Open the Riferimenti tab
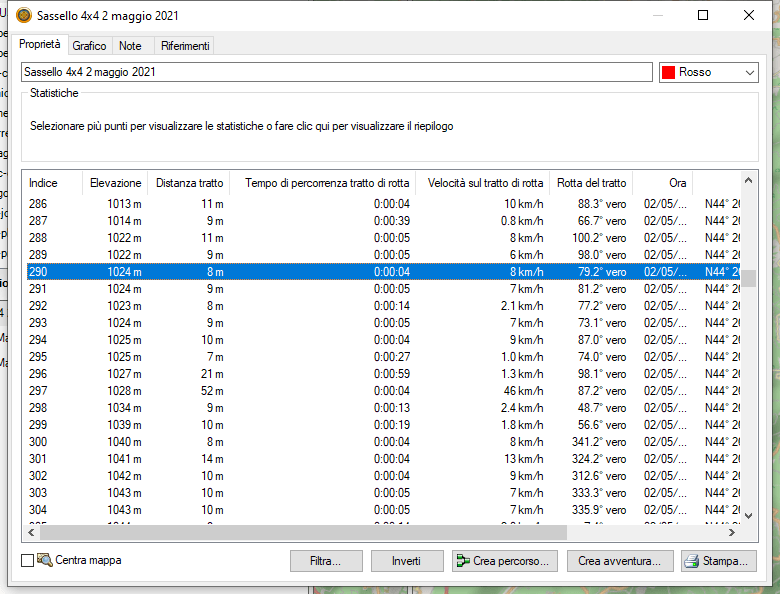Image resolution: width=780 pixels, height=594 pixels. tap(185, 46)
